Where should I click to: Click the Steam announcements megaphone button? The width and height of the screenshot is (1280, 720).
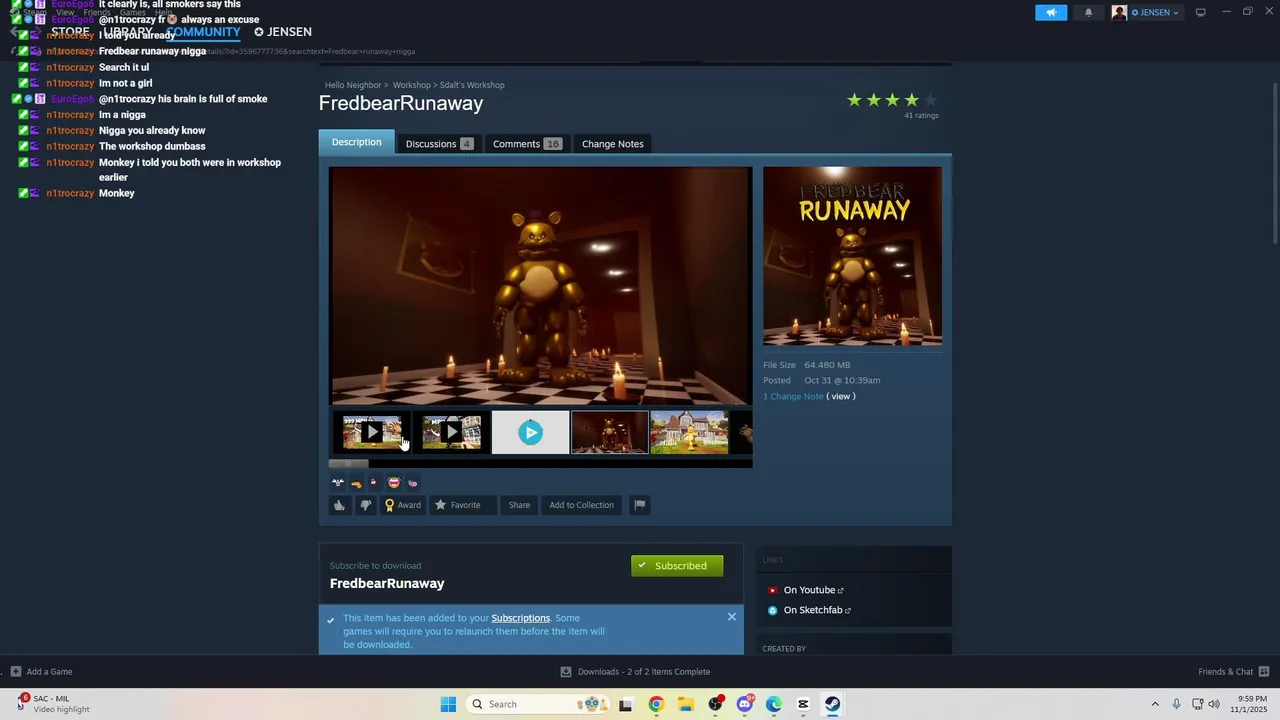(1051, 12)
